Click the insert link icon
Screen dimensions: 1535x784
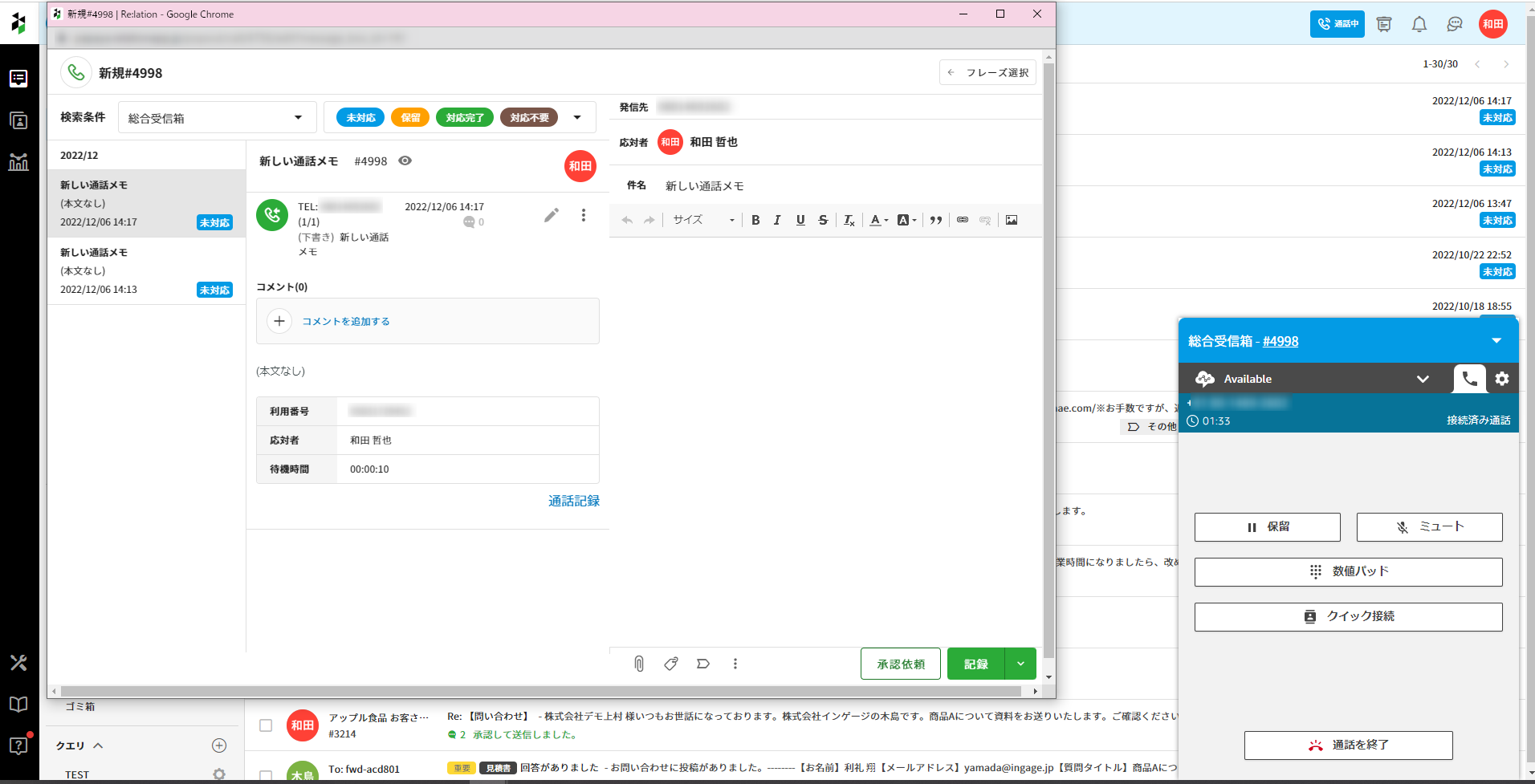[962, 220]
